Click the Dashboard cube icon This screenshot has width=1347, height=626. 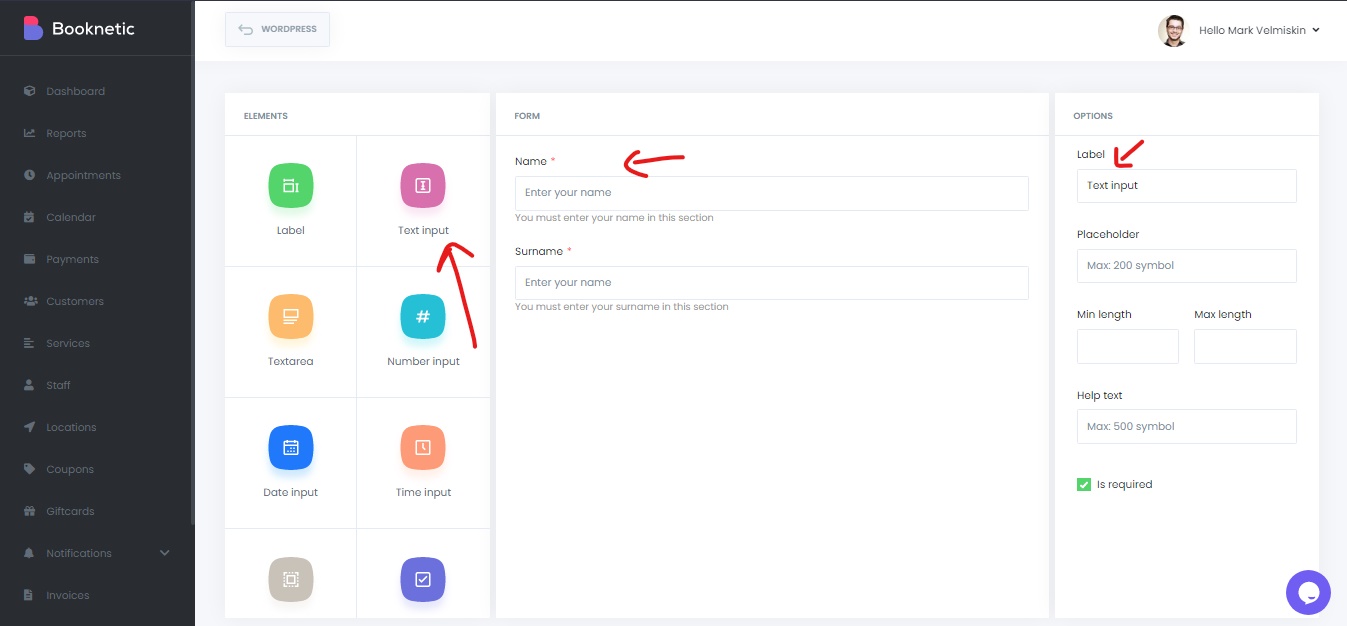(29, 91)
